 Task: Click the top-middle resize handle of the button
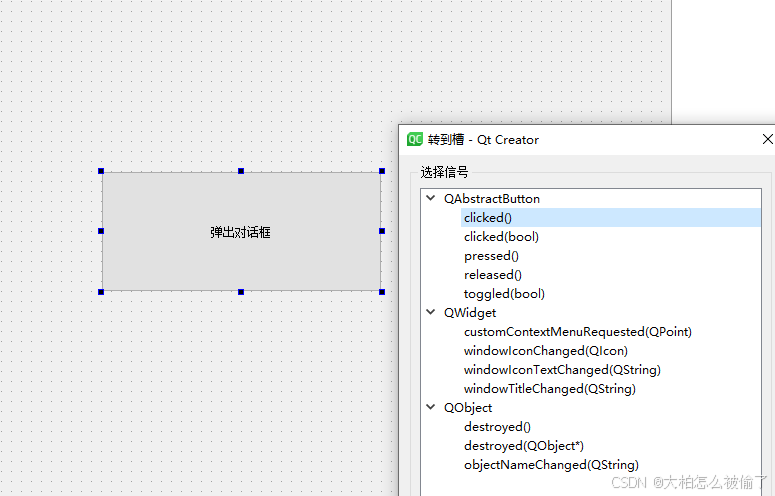241,171
